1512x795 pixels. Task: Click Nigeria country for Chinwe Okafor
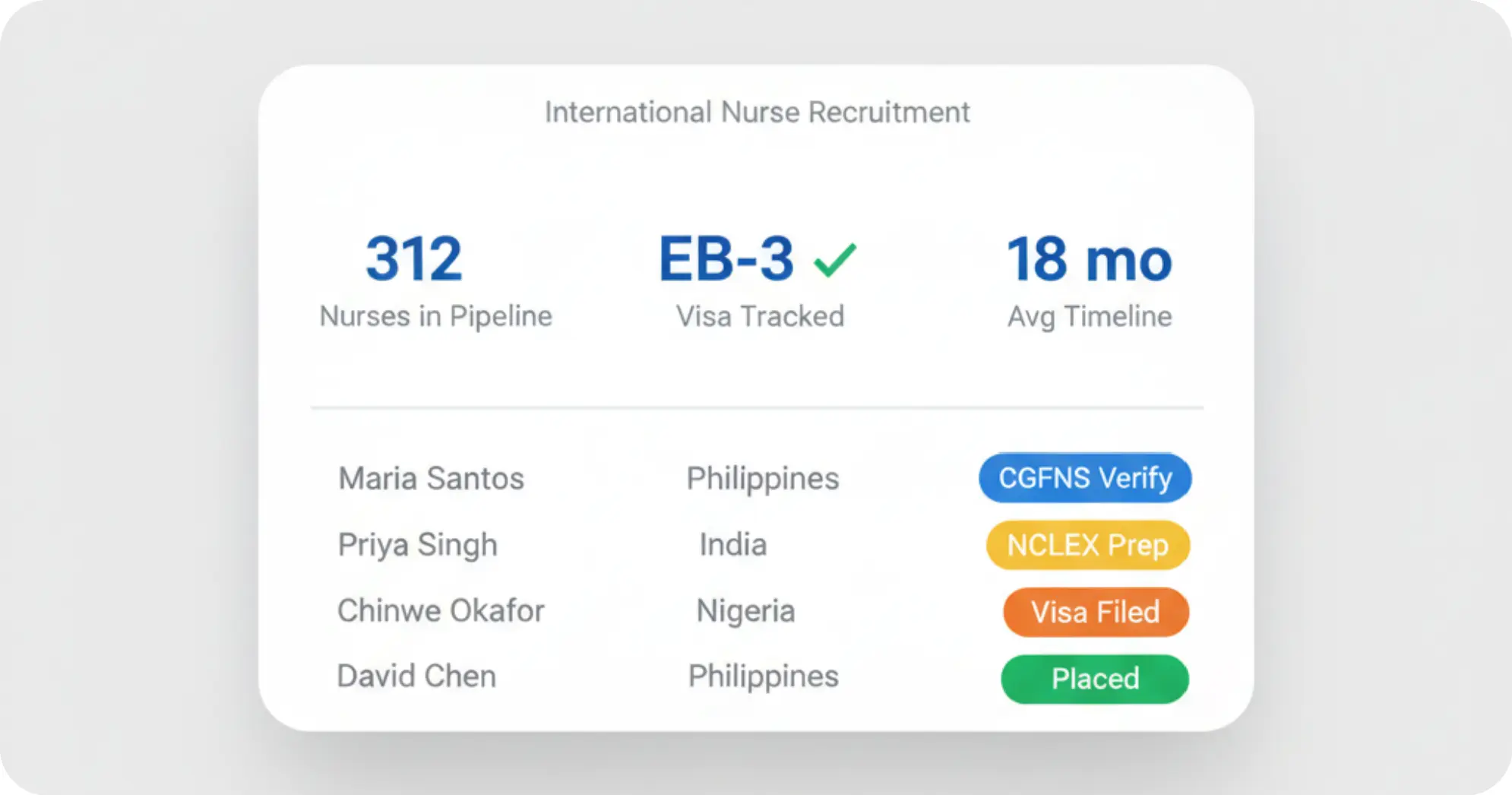[745, 612]
